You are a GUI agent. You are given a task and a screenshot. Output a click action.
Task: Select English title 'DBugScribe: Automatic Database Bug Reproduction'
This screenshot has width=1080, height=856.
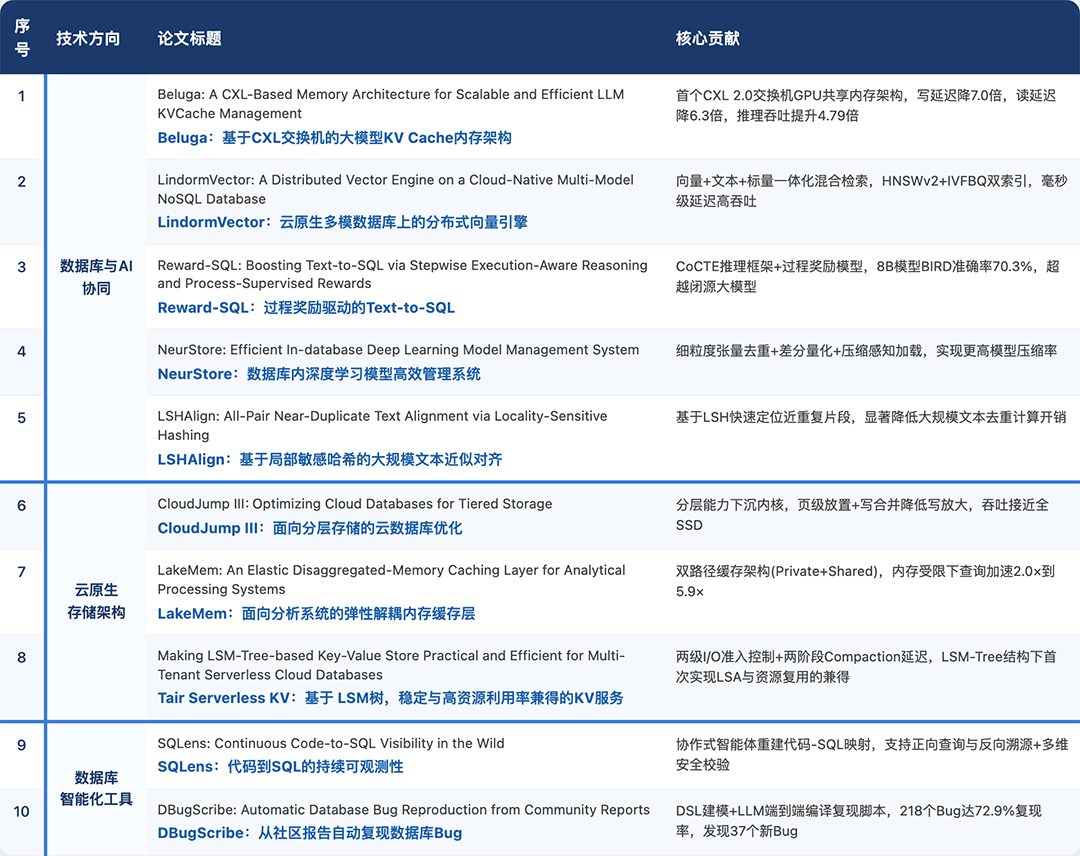click(404, 810)
